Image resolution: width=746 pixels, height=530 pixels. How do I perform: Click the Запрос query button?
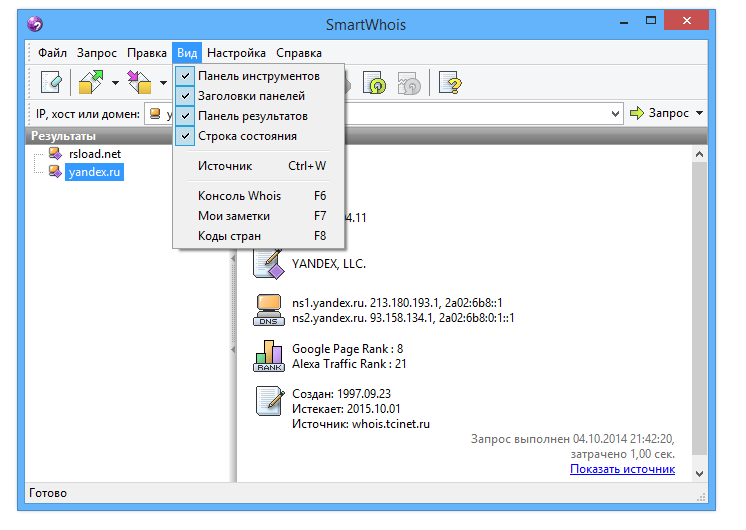click(659, 113)
